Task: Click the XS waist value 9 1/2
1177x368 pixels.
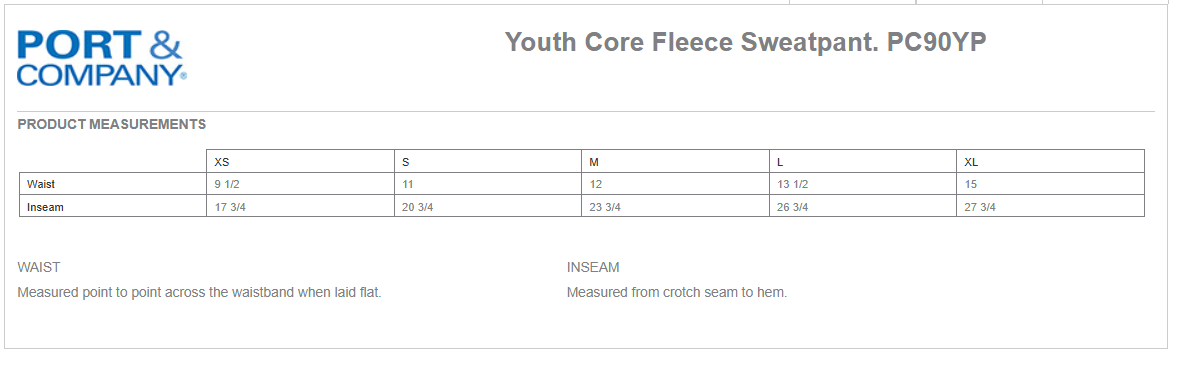Action: (227, 185)
